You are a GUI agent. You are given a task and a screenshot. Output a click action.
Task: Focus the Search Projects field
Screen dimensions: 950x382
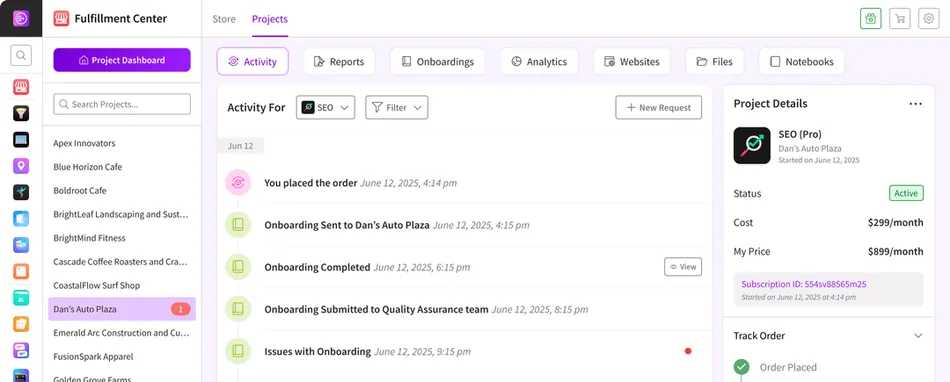(122, 104)
